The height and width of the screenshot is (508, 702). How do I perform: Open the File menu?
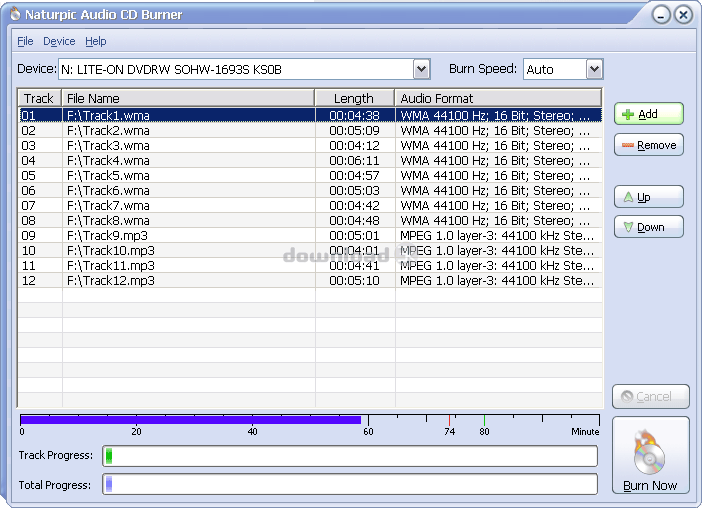(25, 41)
